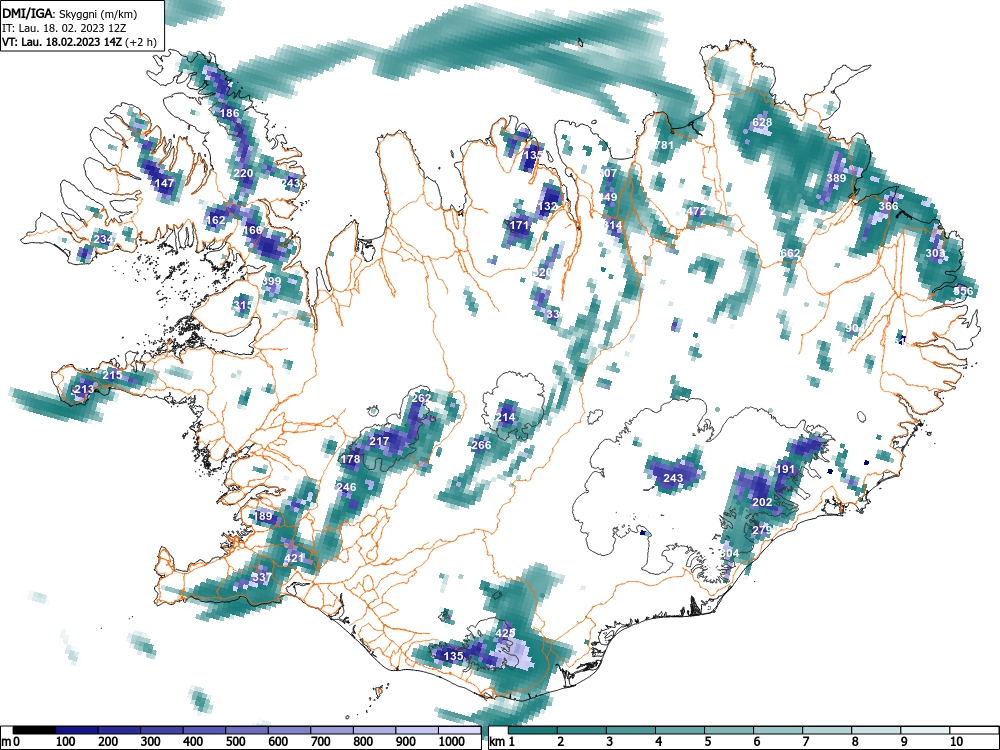
Task: Click the visibility value 246
Action: click(346, 487)
